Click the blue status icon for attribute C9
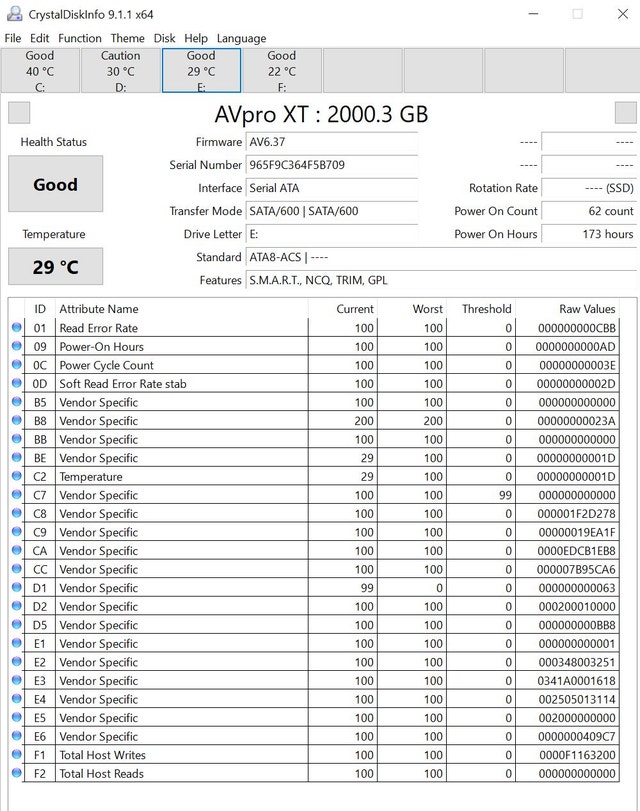The width and height of the screenshot is (640, 811). pos(17,532)
